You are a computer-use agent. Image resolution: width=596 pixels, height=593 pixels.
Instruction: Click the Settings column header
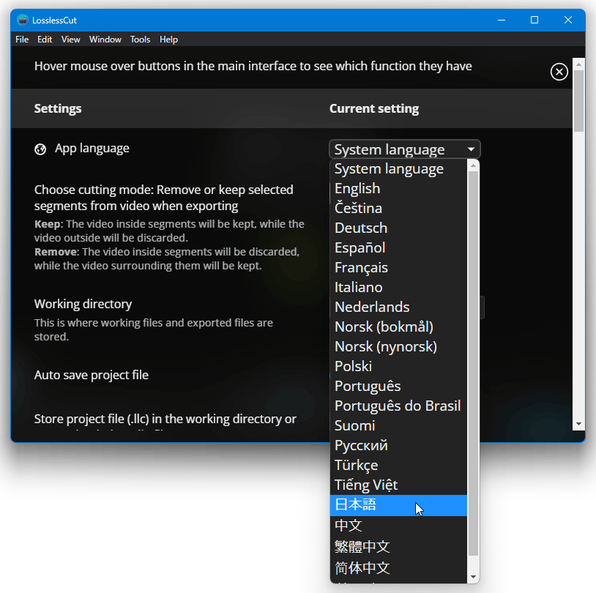point(58,109)
